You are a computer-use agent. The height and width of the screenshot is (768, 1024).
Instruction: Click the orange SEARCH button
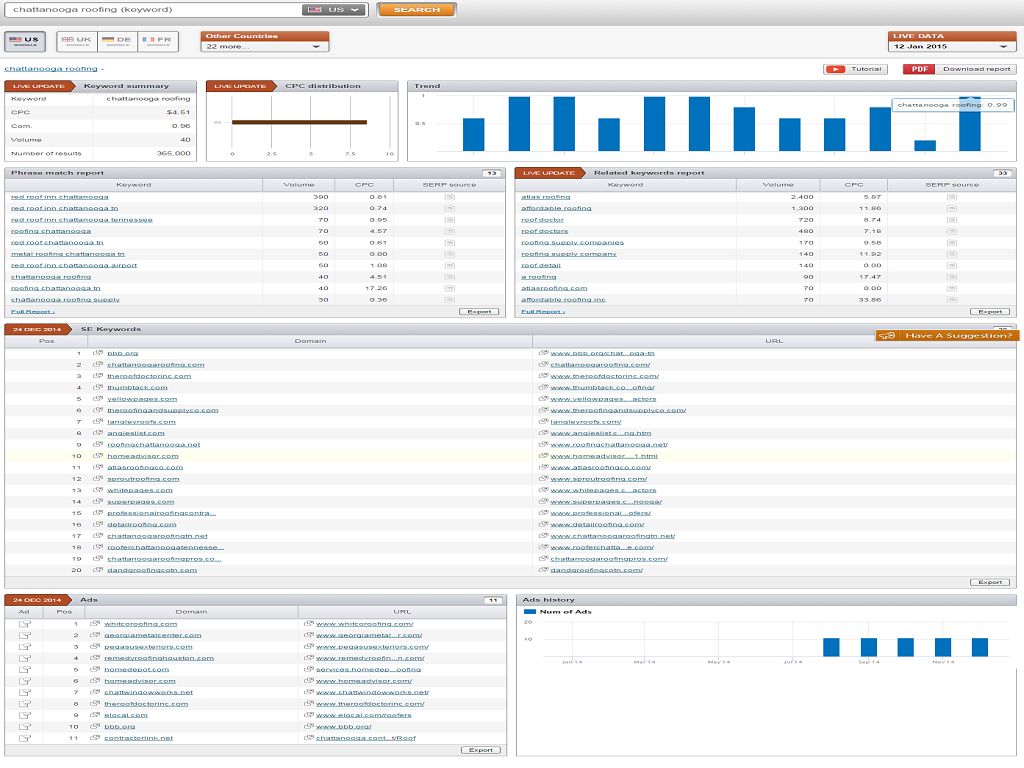click(x=417, y=10)
